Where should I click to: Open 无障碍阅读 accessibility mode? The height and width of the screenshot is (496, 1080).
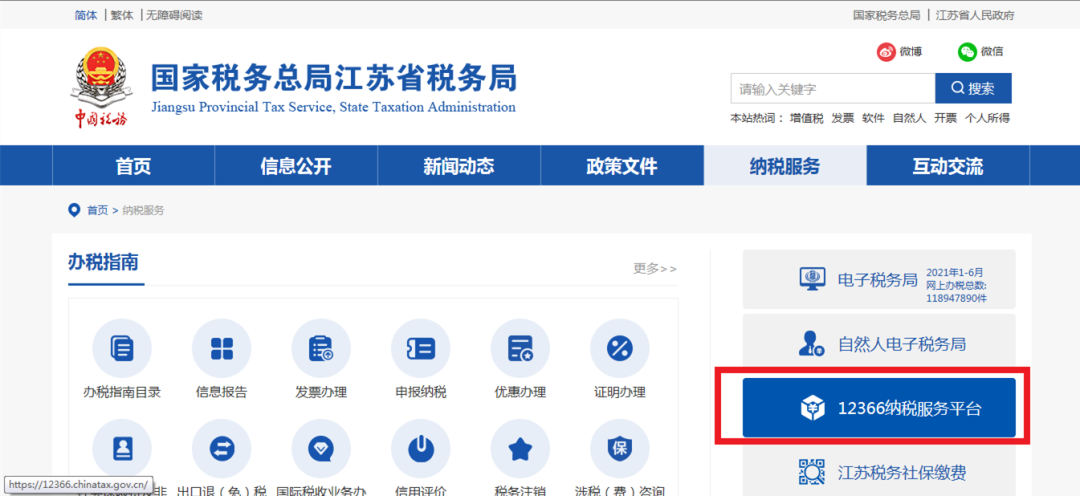[174, 15]
